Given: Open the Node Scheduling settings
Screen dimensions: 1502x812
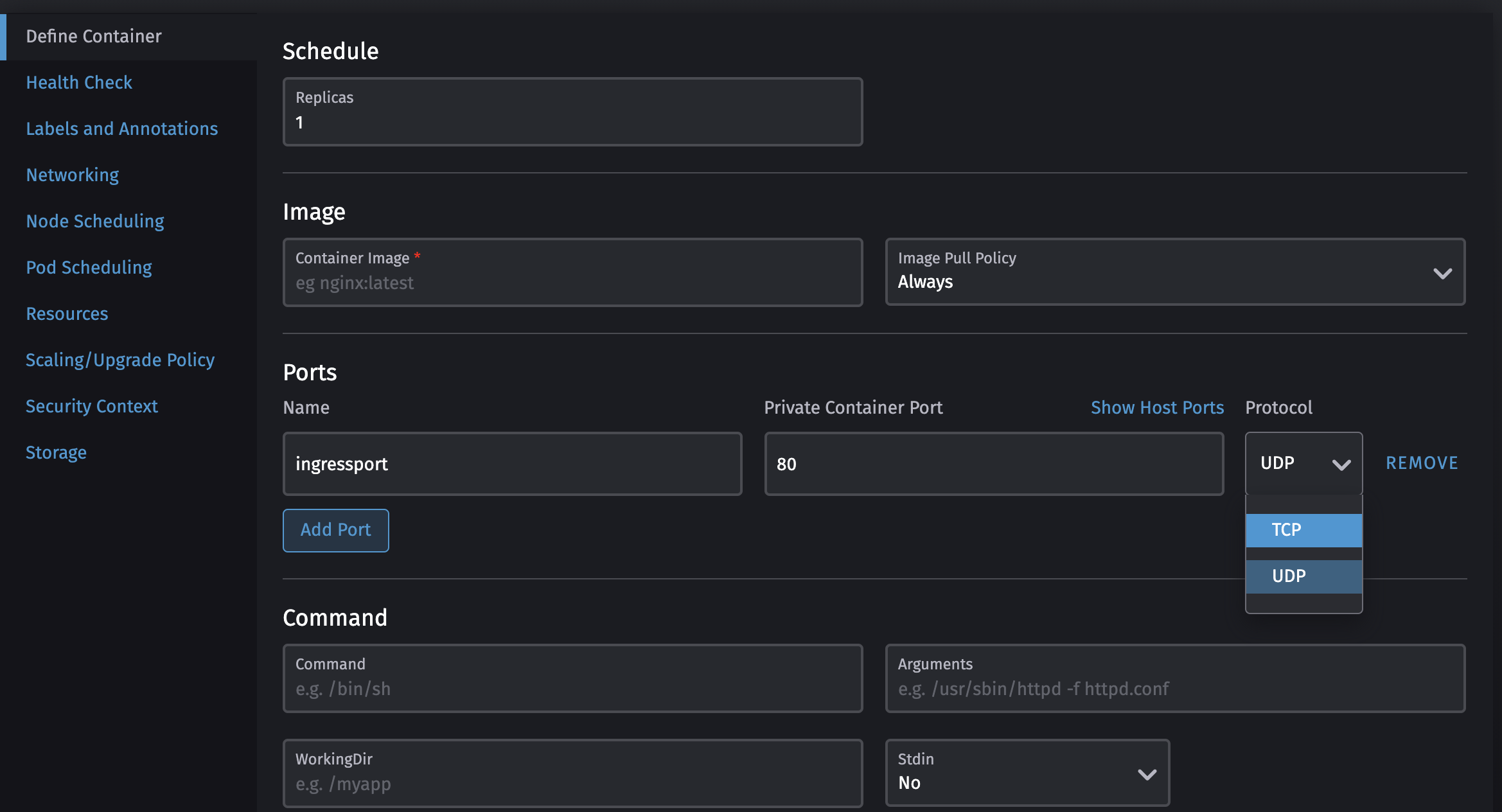Looking at the screenshot, I should [x=94, y=221].
